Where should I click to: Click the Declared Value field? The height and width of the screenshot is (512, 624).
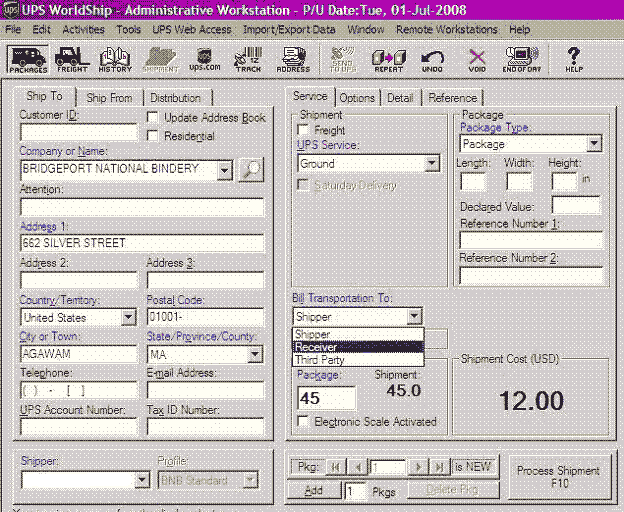click(576, 206)
